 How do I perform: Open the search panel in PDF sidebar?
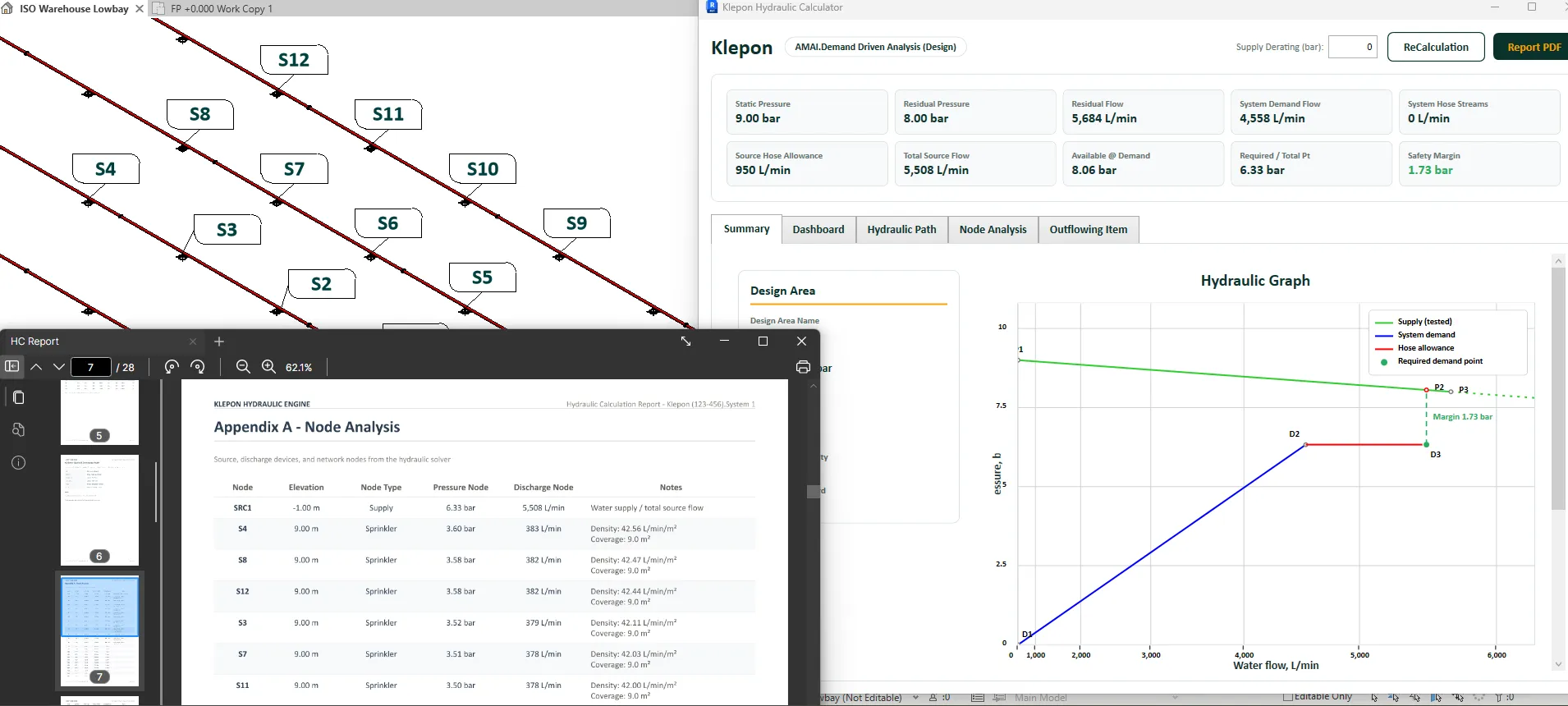pos(19,429)
